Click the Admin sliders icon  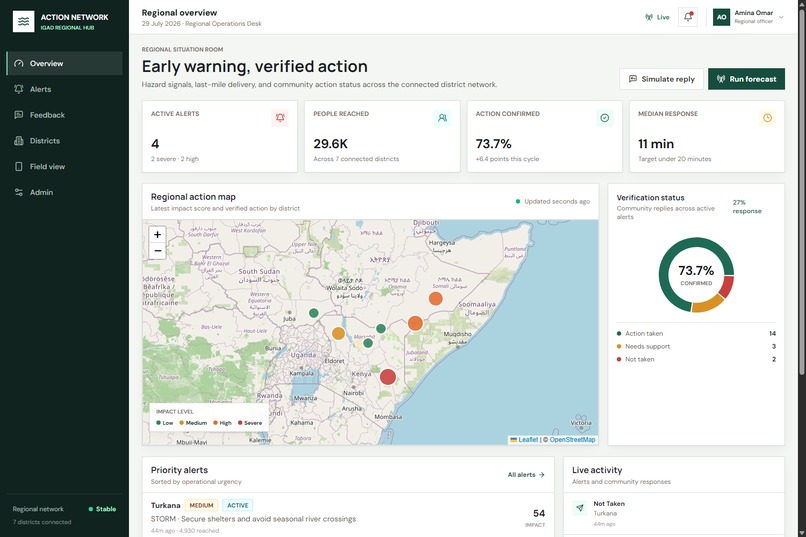[19, 192]
